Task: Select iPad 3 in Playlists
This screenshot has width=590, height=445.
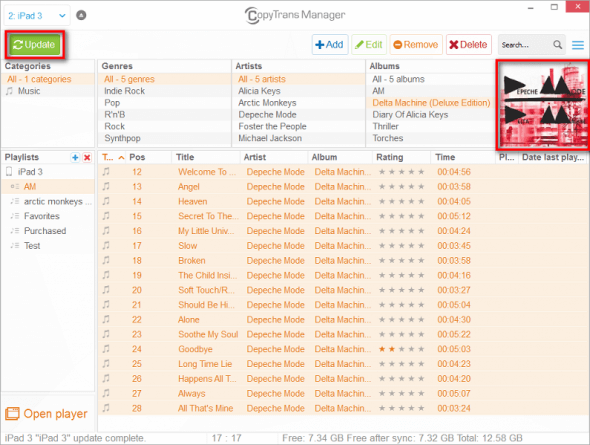Action: (x=48, y=172)
